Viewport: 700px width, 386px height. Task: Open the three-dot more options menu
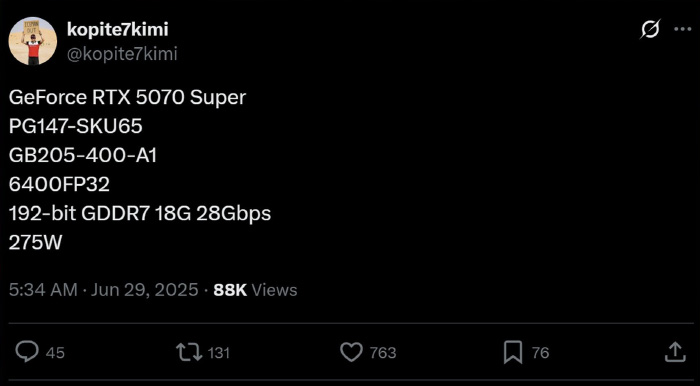tap(682, 29)
